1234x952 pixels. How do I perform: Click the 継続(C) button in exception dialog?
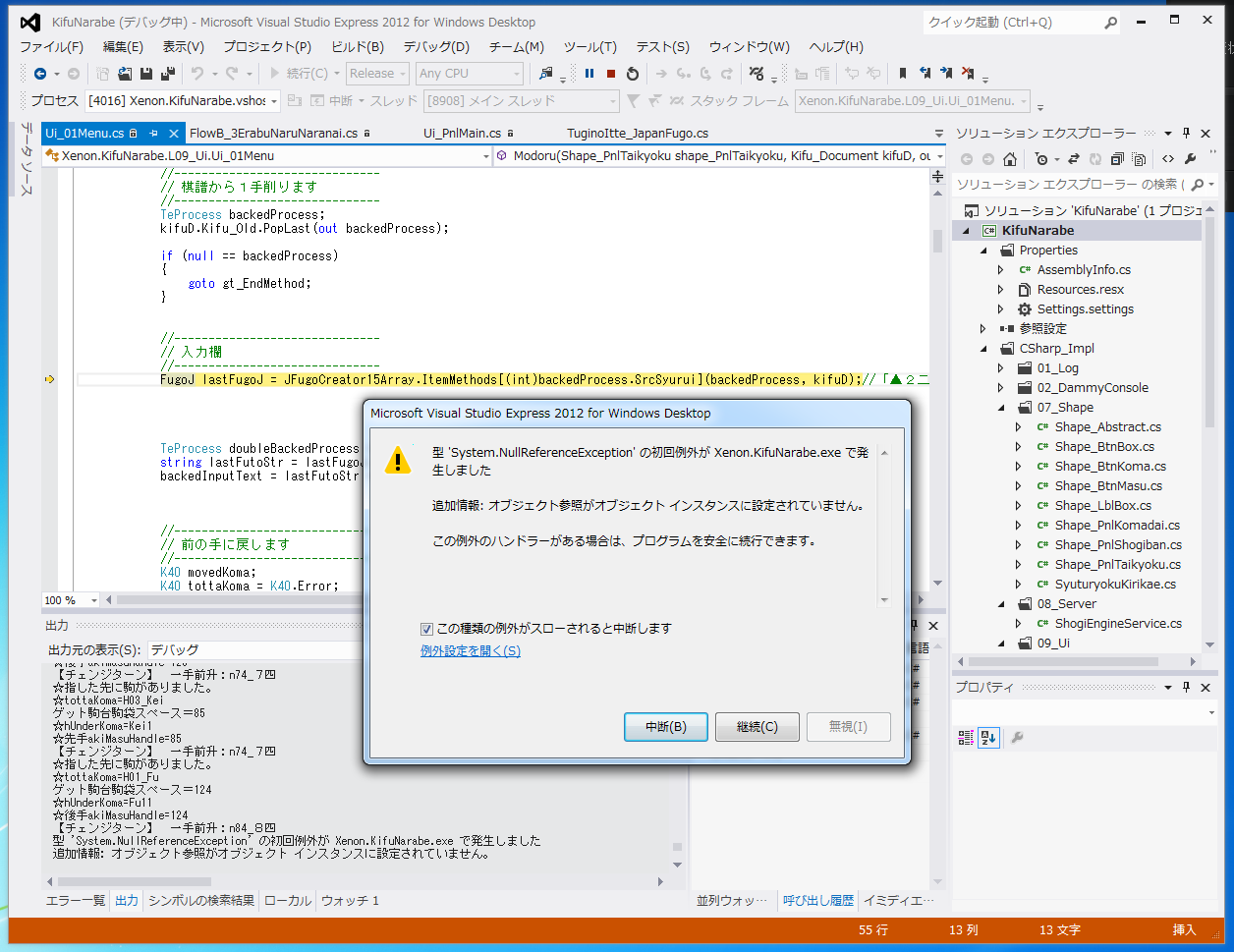point(757,727)
